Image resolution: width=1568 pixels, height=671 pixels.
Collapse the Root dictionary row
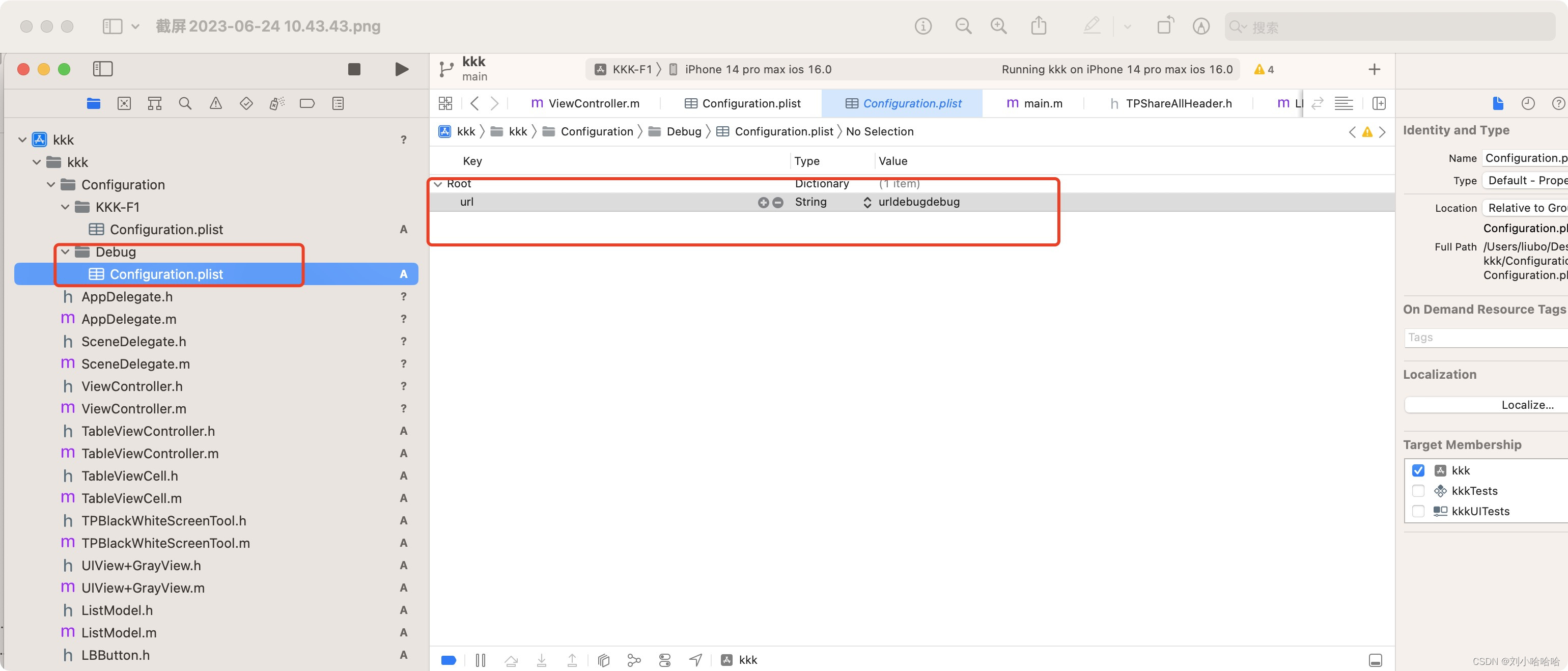pyautogui.click(x=438, y=184)
